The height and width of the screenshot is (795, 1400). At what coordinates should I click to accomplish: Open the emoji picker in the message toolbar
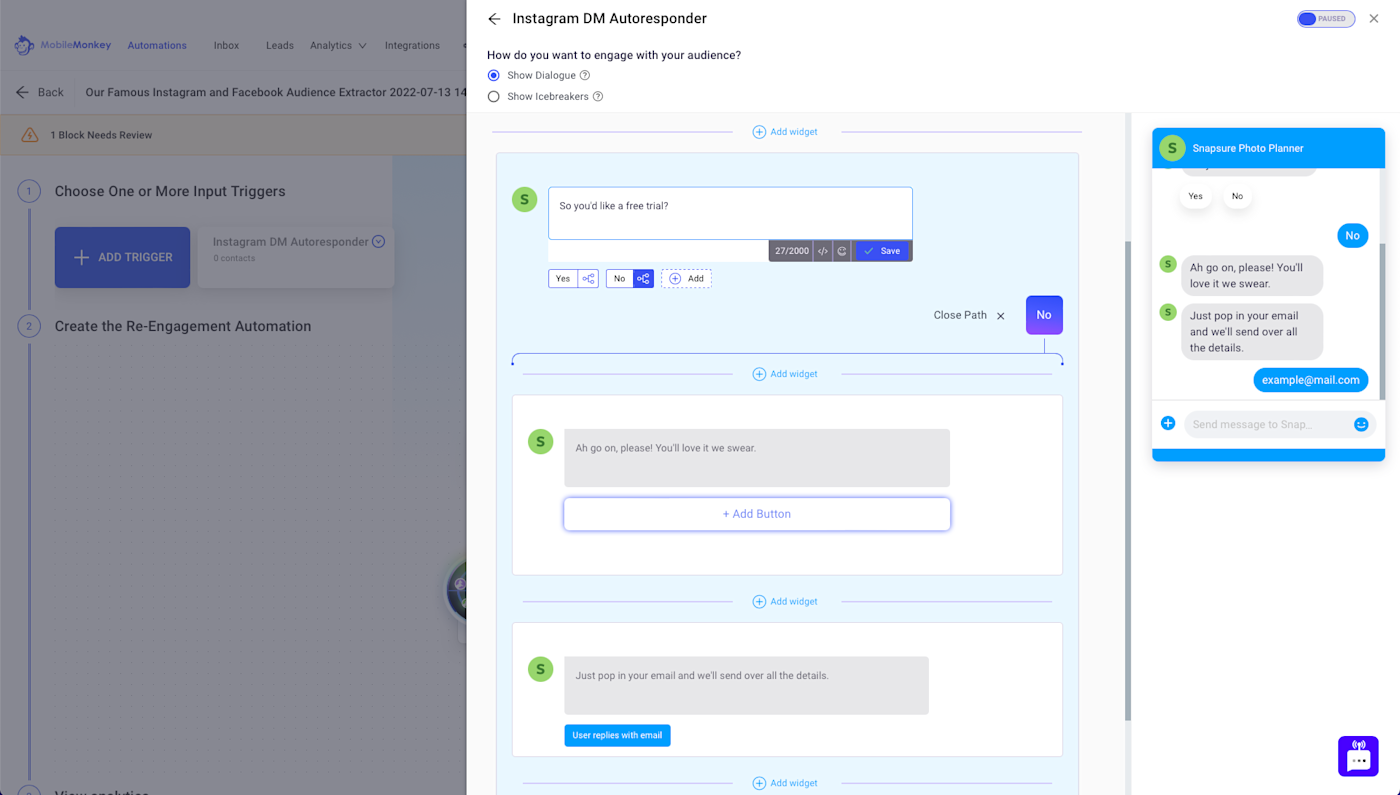point(842,251)
